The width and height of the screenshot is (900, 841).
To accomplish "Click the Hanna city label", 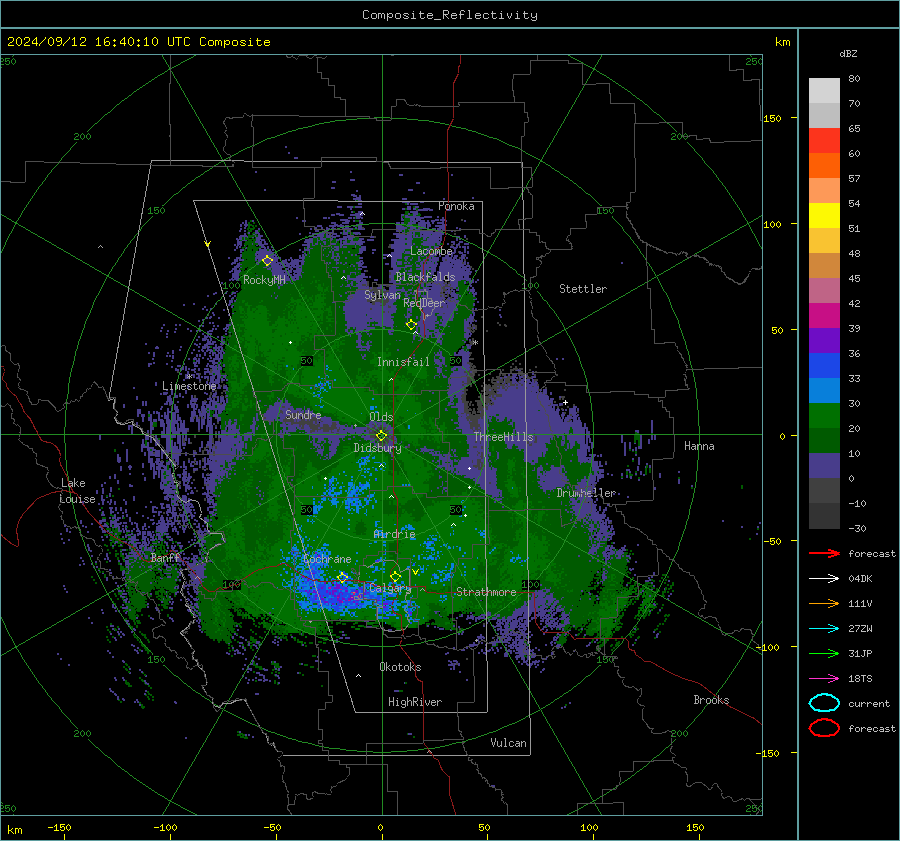I will click(x=699, y=446).
